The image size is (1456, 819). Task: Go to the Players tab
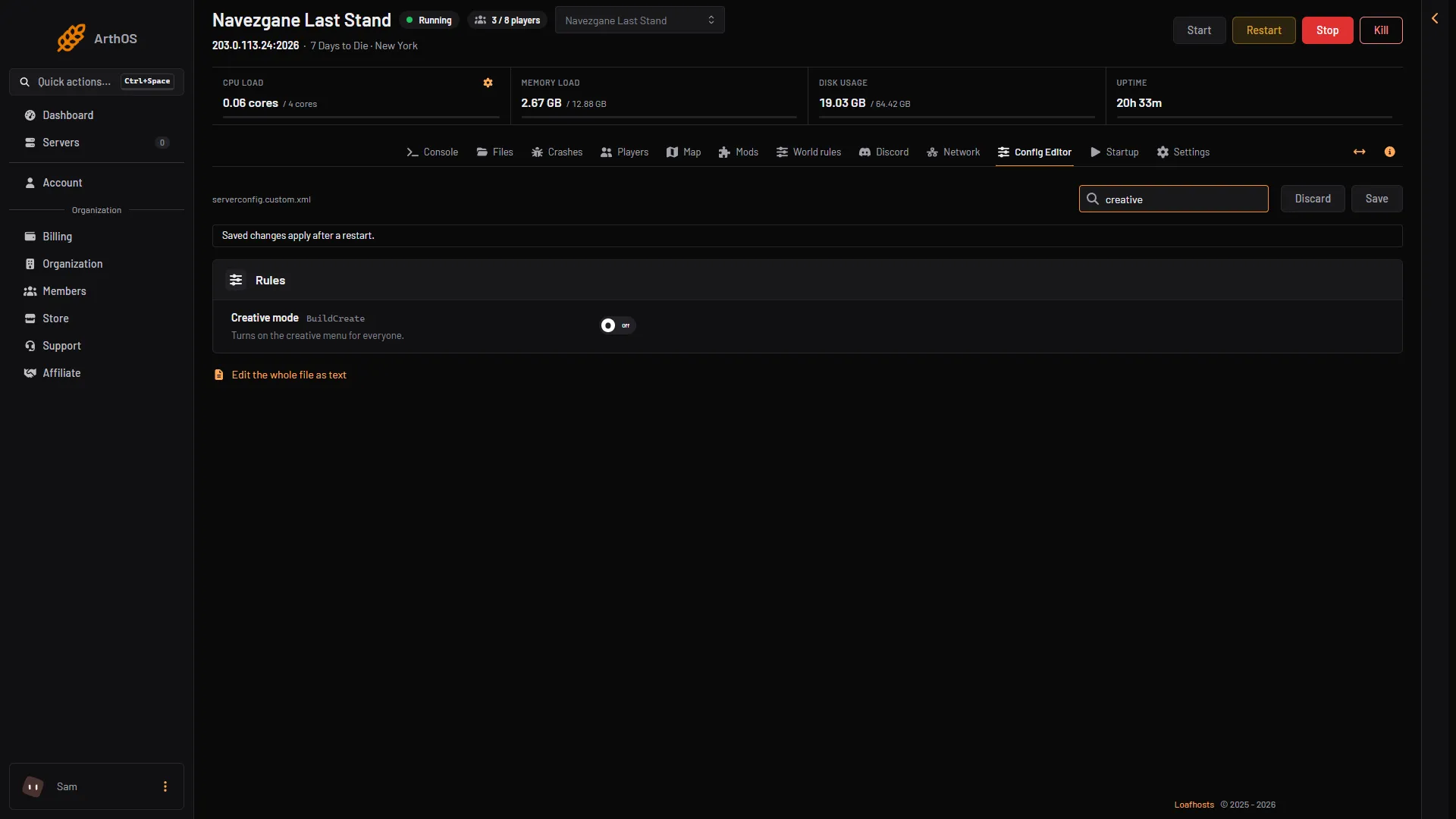tap(624, 152)
